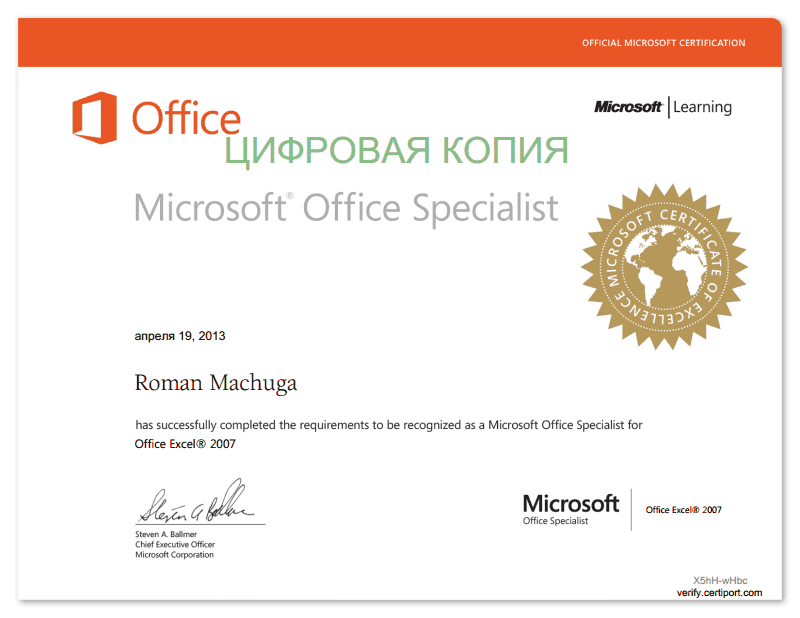This screenshot has width=800, height=618.
Task: Click the orange Office logo icon
Action: coord(95,117)
